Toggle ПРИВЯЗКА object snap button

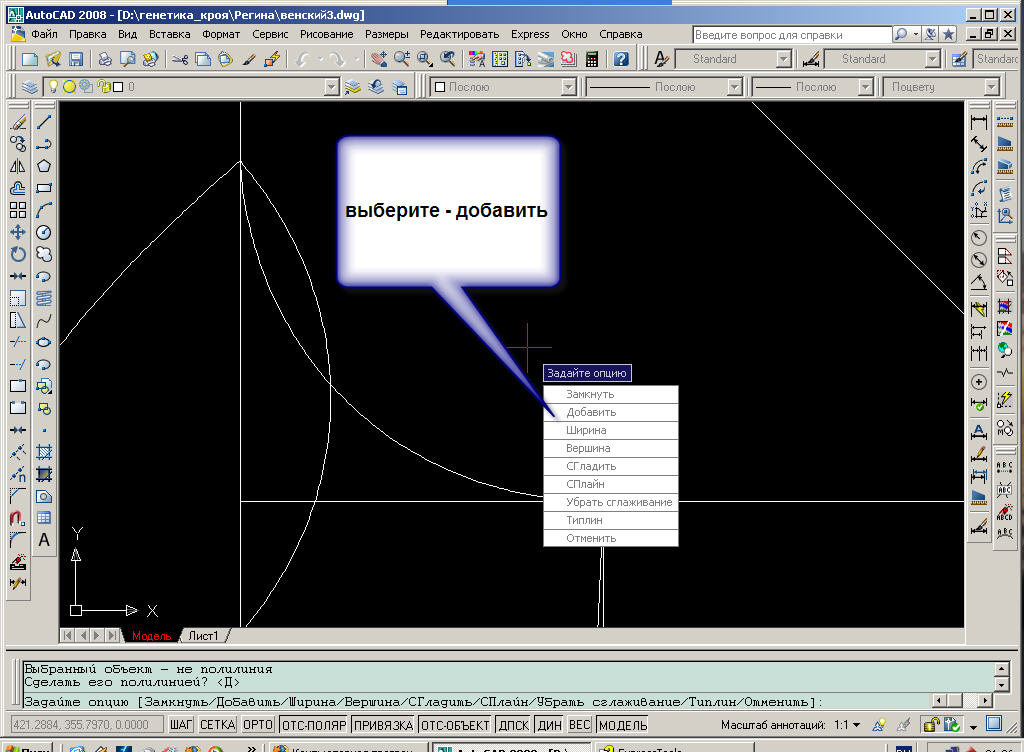382,725
